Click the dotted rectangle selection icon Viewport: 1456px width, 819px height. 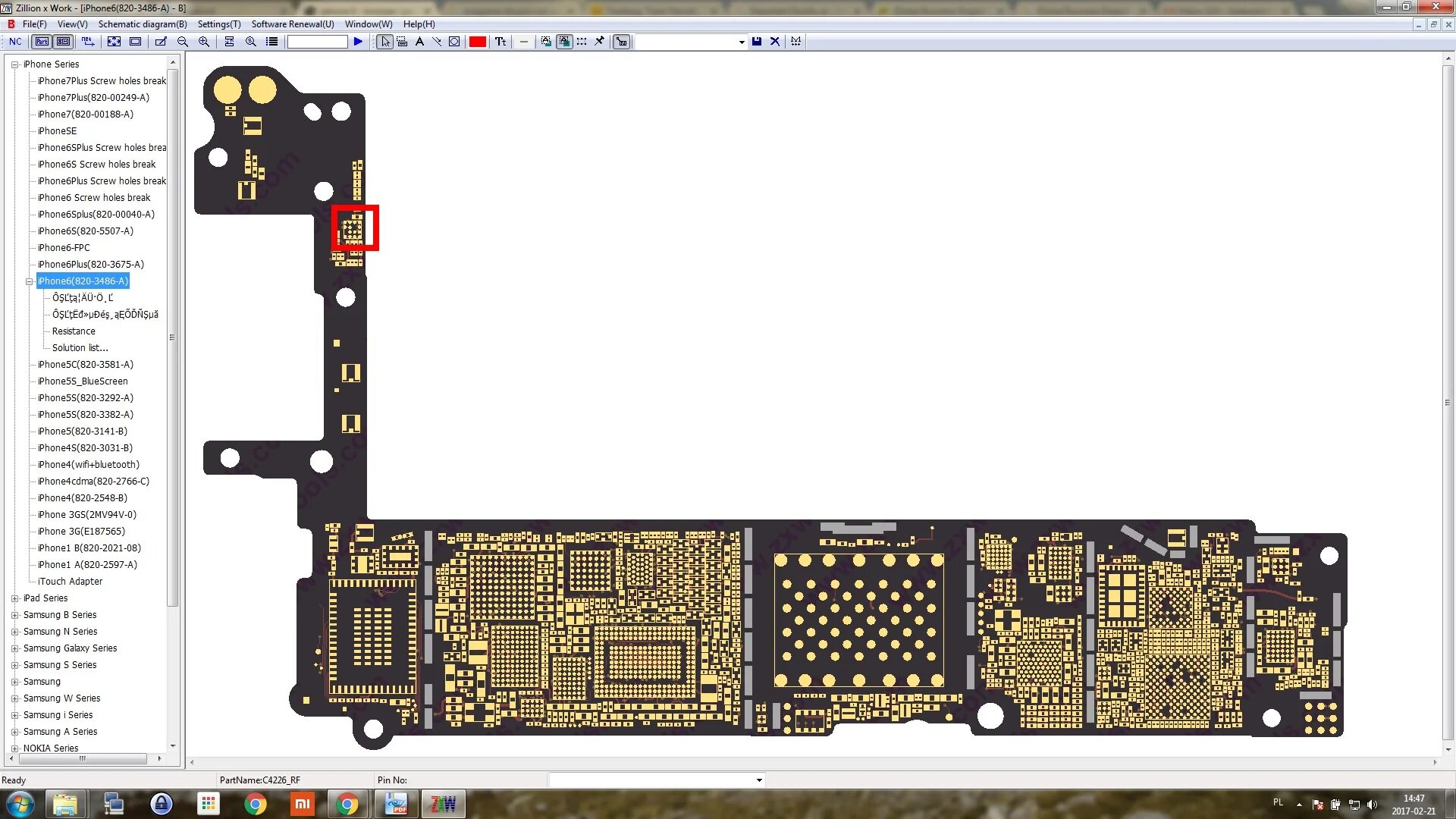tap(582, 42)
